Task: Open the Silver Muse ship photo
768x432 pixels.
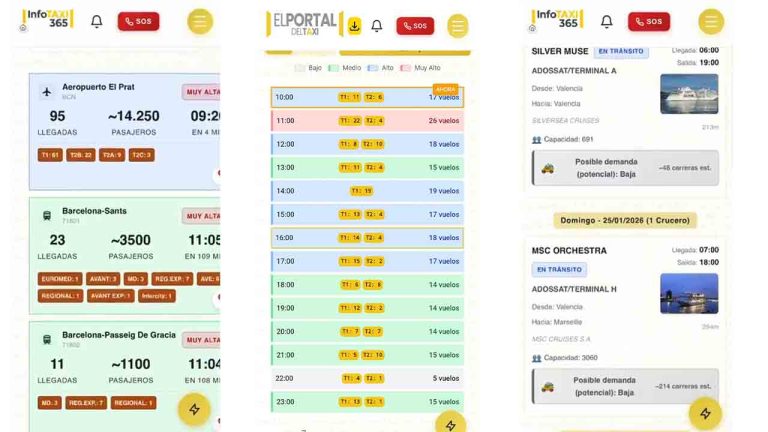Action: 689,94
